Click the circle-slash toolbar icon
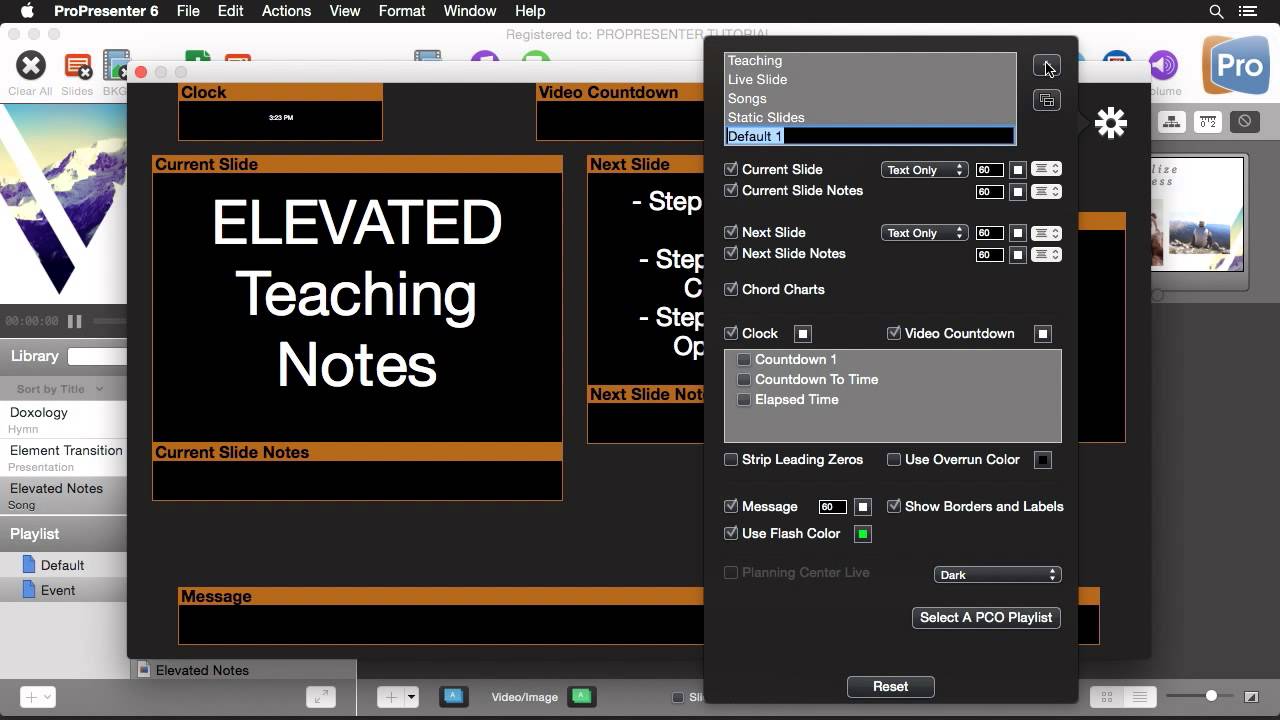 1244,122
